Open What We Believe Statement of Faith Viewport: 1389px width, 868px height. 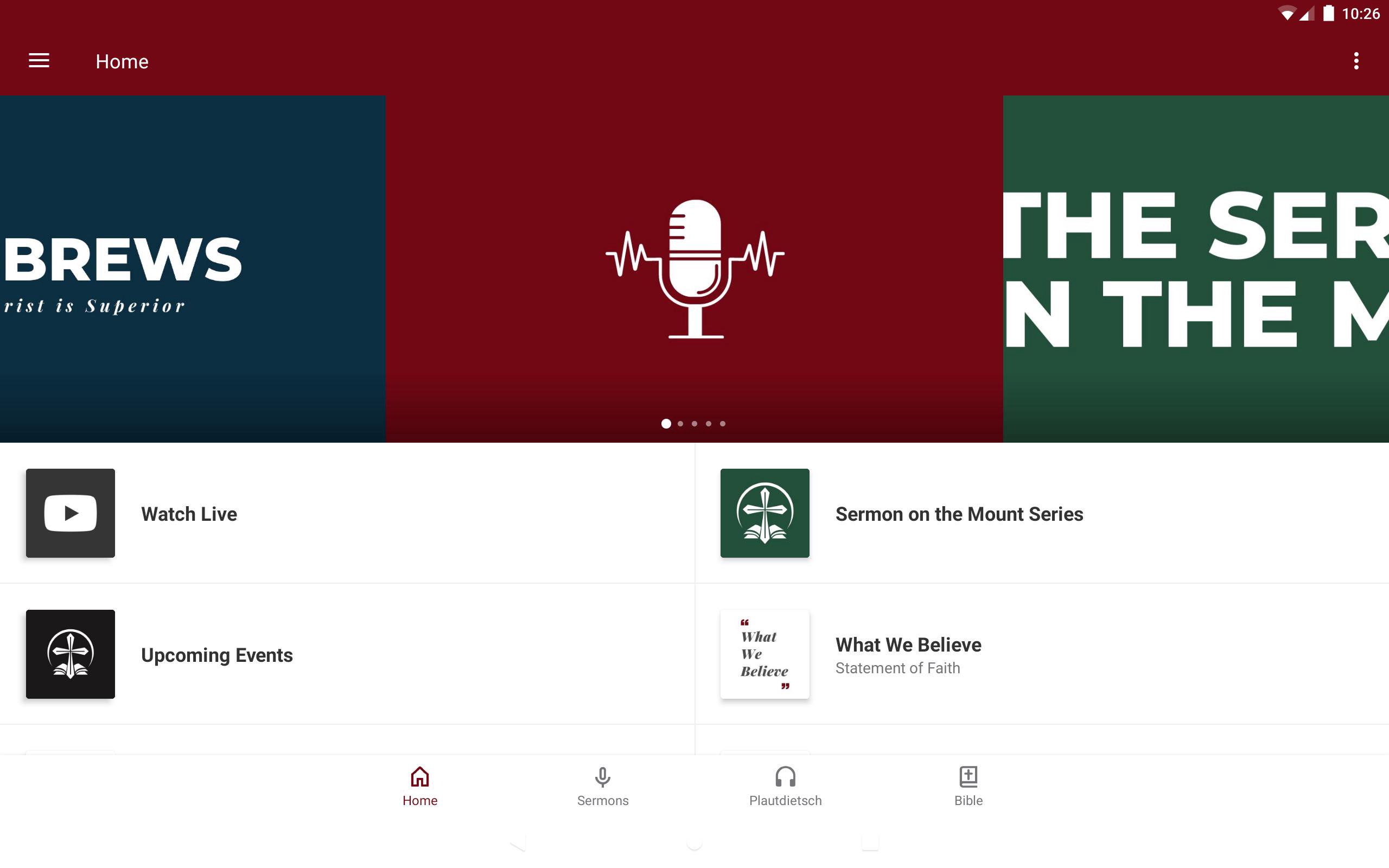tap(908, 654)
